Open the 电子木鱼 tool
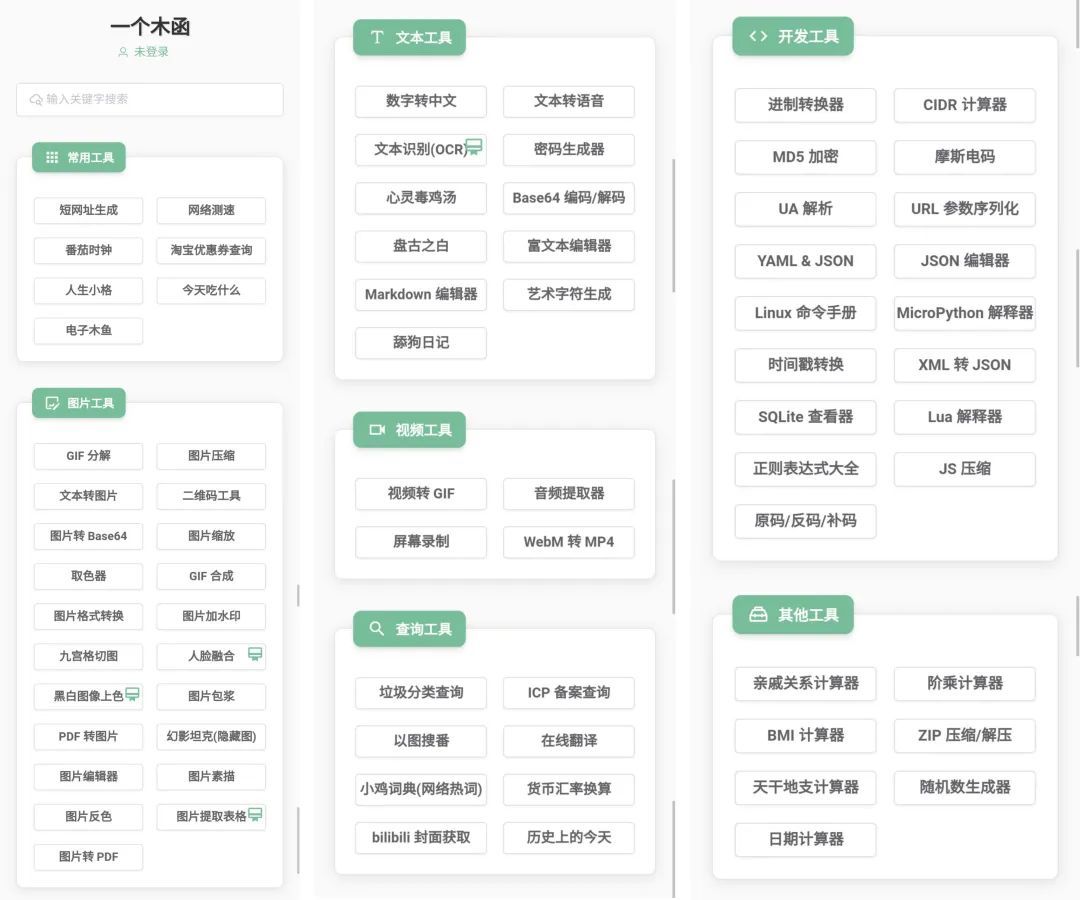This screenshot has height=900, width=1080. 88,331
